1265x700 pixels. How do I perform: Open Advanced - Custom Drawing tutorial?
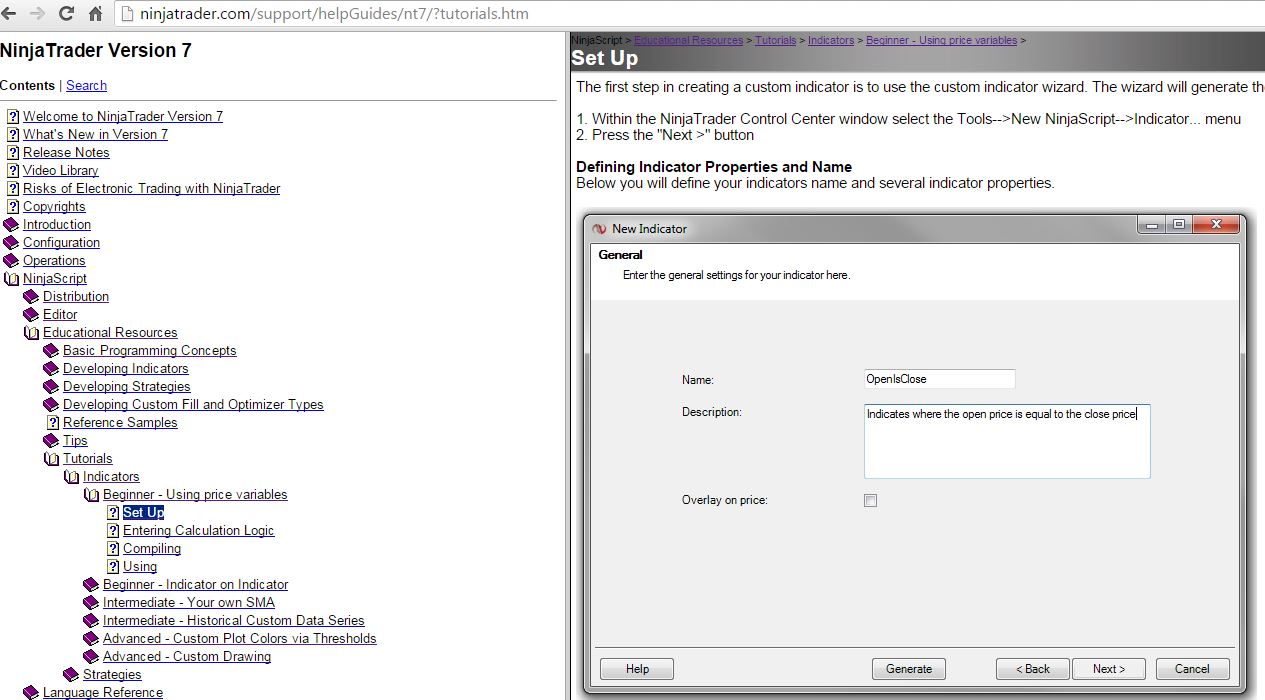[x=187, y=656]
